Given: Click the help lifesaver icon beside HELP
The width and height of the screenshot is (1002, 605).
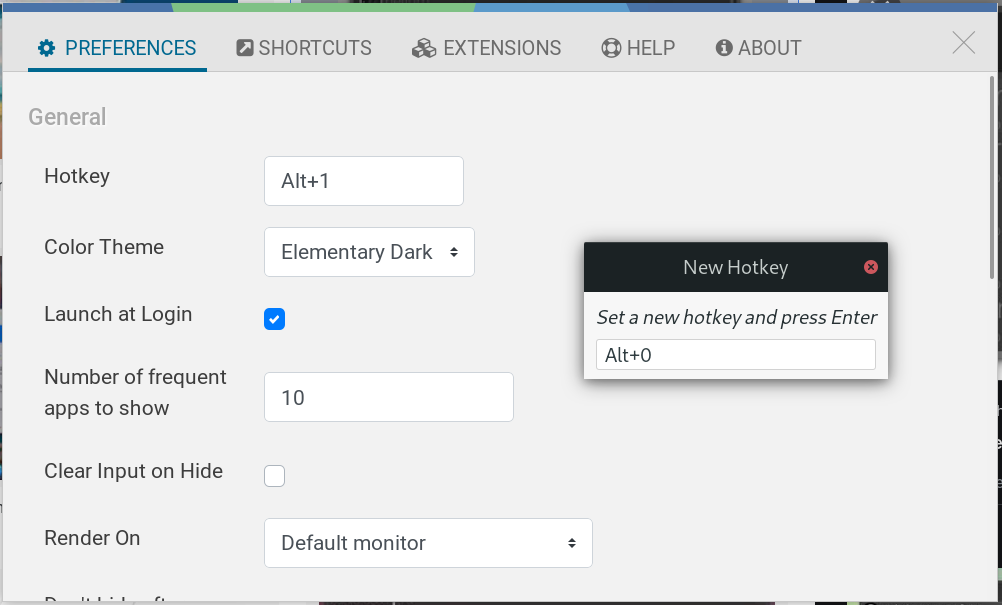Looking at the screenshot, I should [x=609, y=47].
